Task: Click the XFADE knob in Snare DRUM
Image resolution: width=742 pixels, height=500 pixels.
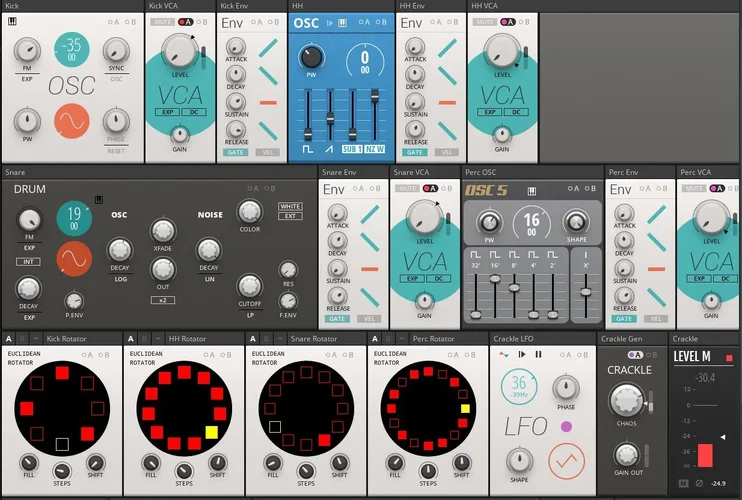Action: click(x=162, y=230)
